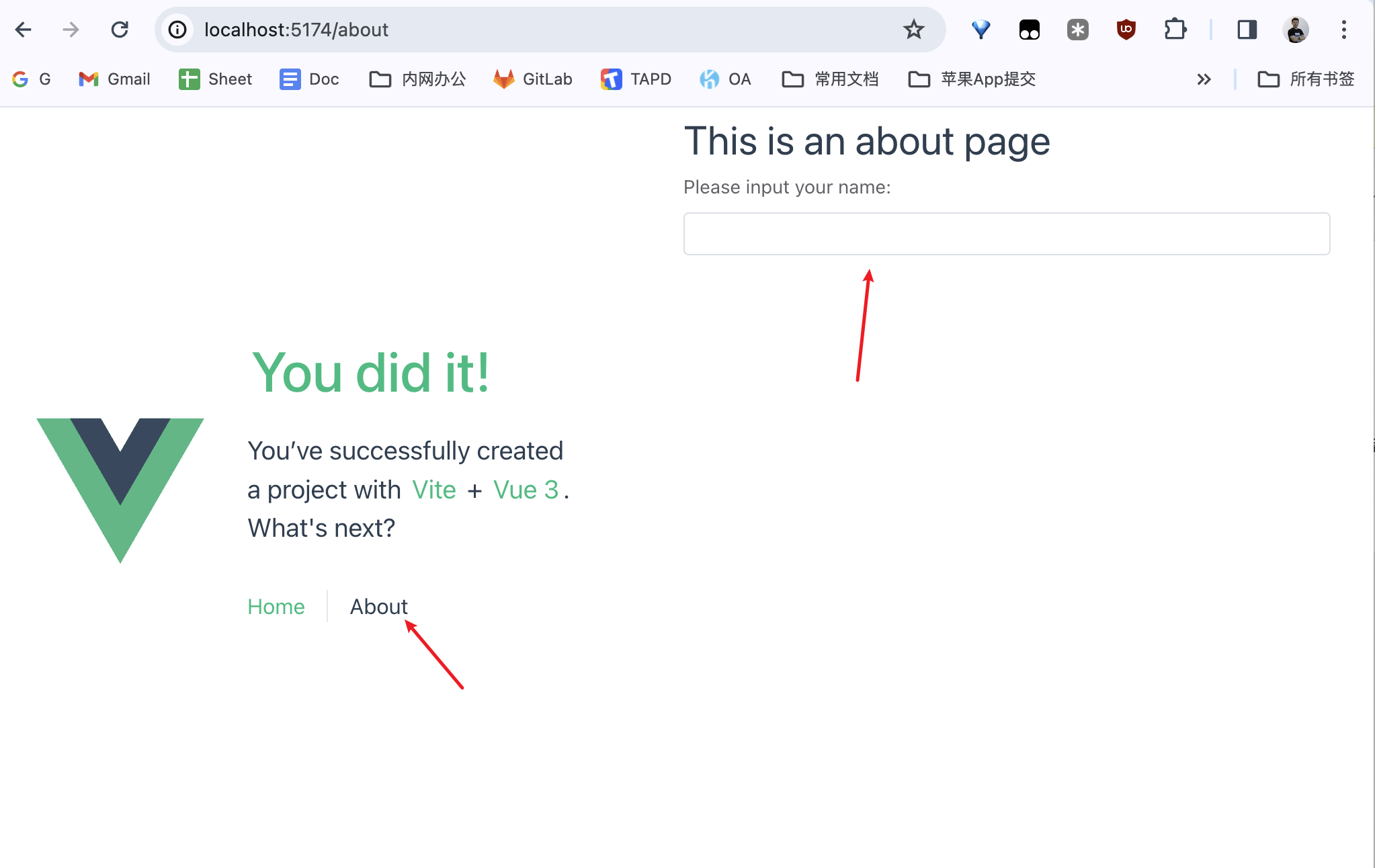Follow the Vite link

coord(434,490)
